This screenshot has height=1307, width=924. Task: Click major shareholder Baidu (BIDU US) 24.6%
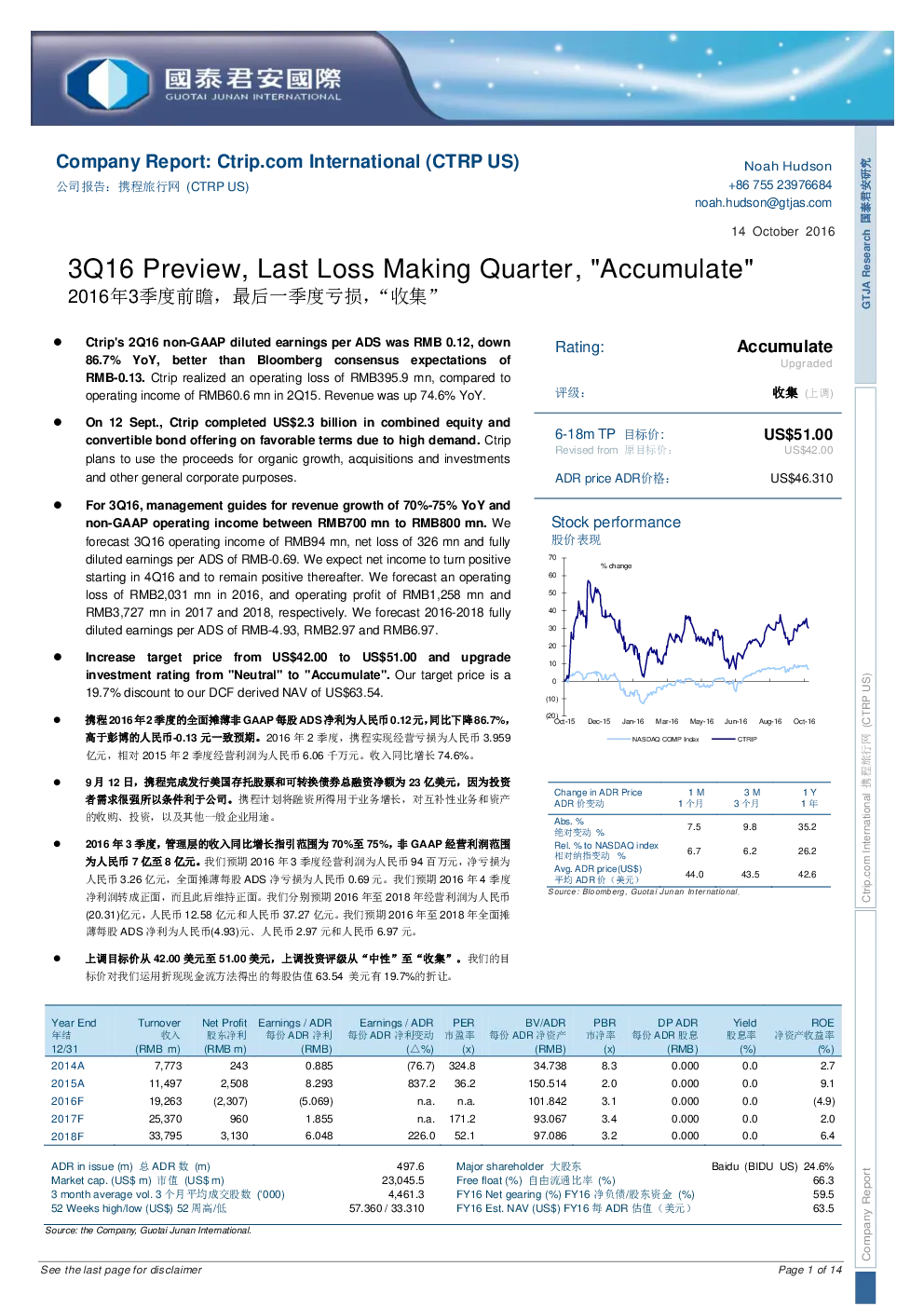click(x=772, y=1166)
